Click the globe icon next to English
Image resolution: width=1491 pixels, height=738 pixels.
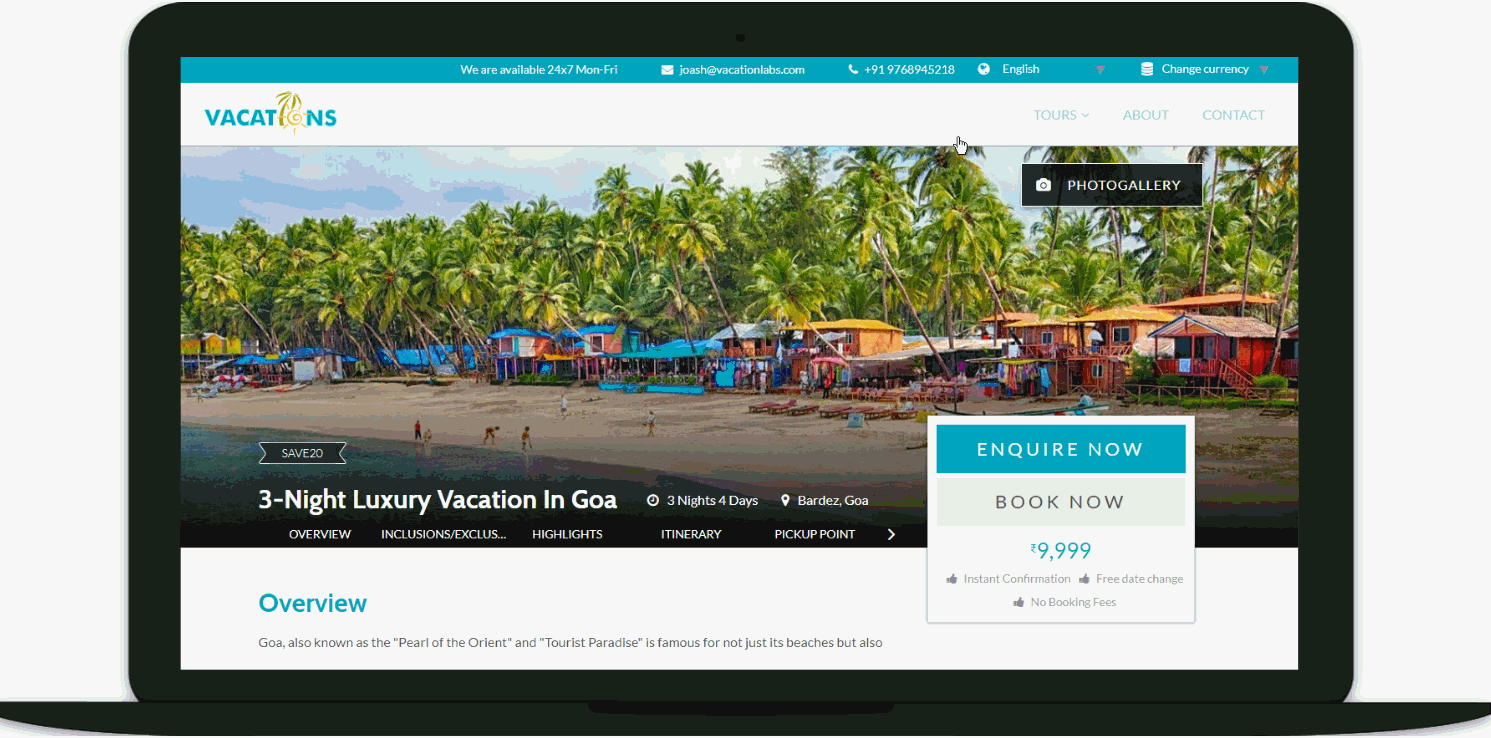click(984, 69)
